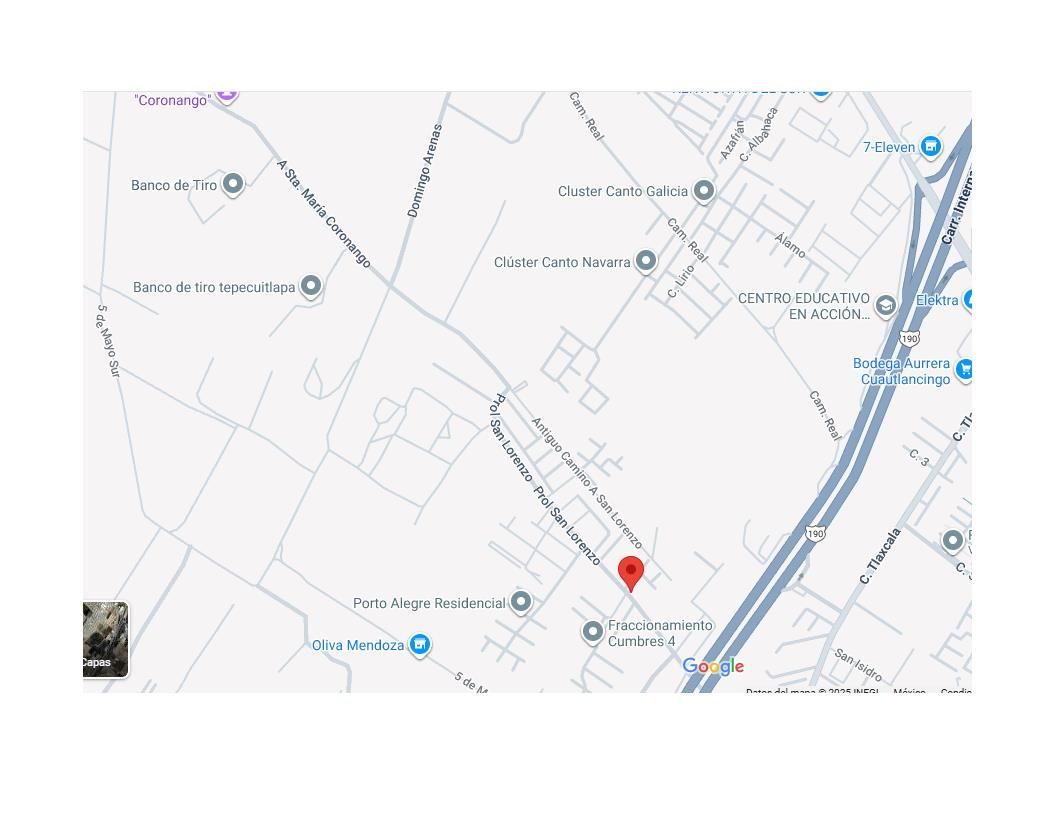1055x815 pixels.
Task: Click the Cluster Canto Galicia pin icon
Action: [704, 190]
